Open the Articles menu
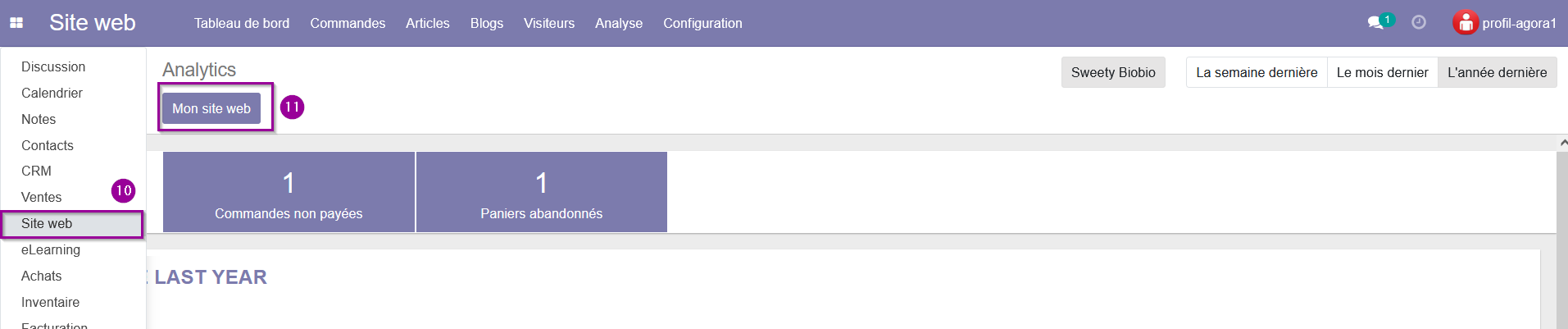Screen dimensions: 1568x329 pyautogui.click(x=428, y=23)
